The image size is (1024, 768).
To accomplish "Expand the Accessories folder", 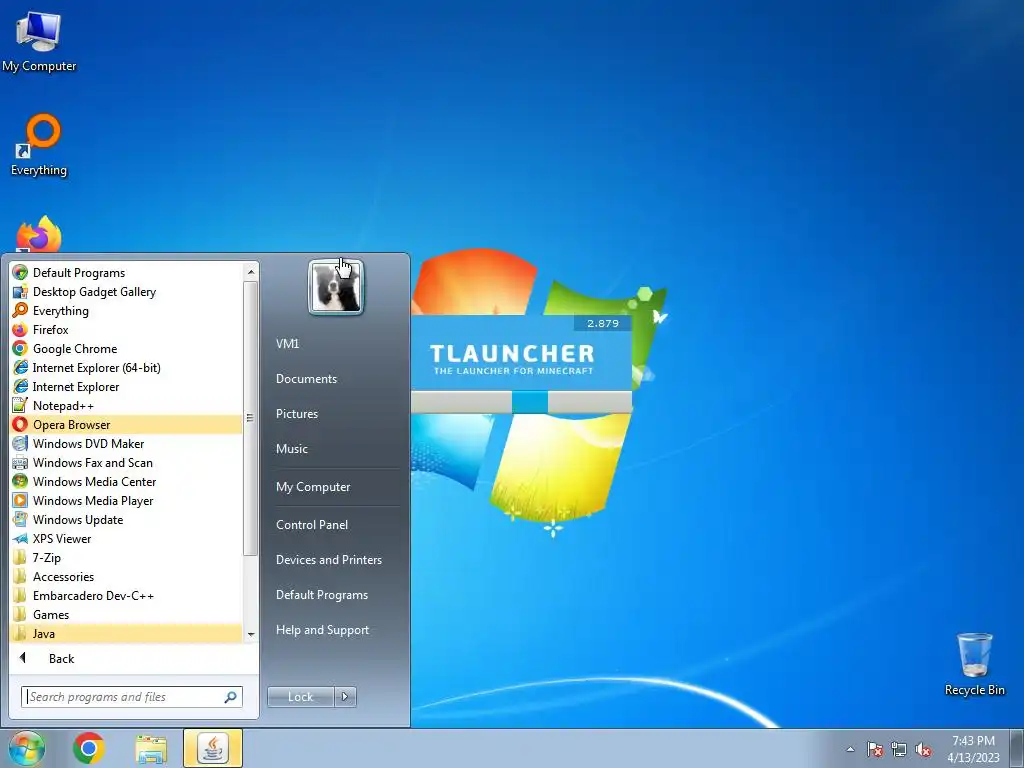I will (126, 576).
